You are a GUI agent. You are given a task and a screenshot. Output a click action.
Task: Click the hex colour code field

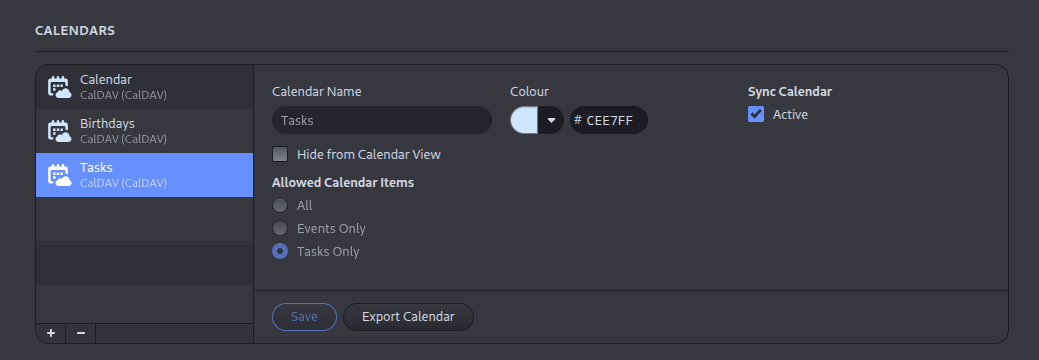tap(609, 120)
